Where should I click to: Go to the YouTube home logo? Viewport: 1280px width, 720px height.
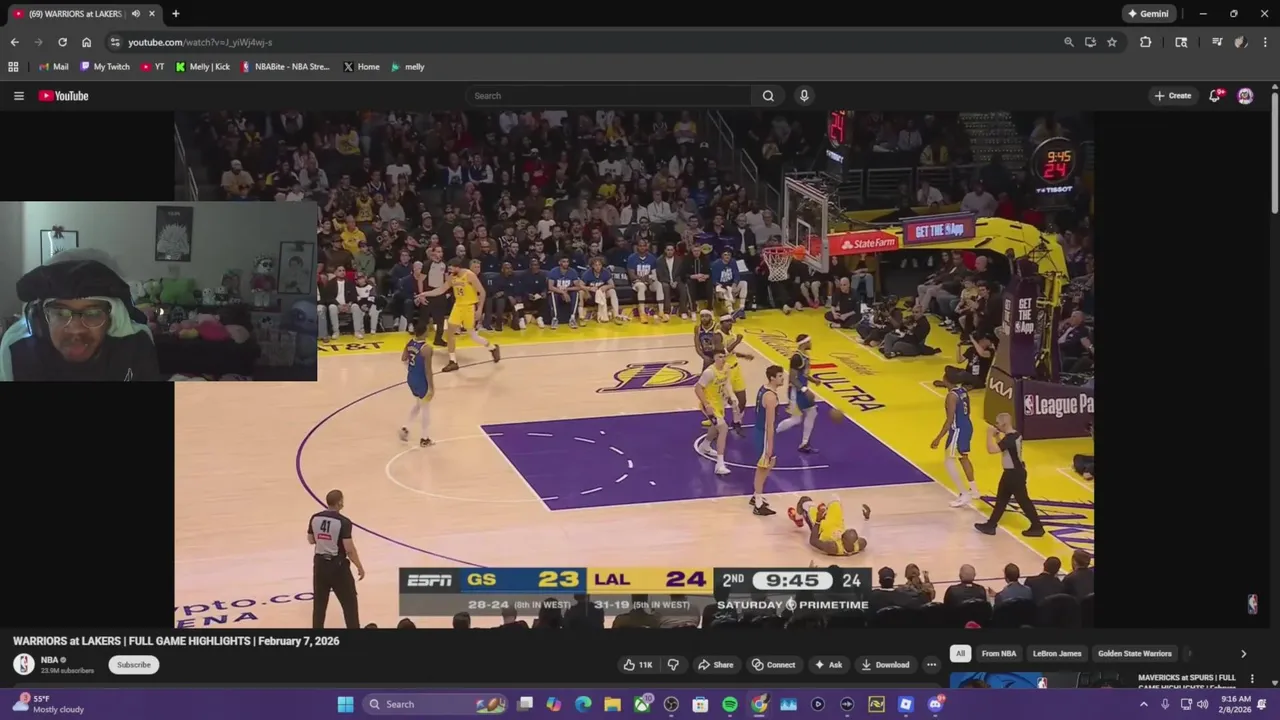pos(64,96)
